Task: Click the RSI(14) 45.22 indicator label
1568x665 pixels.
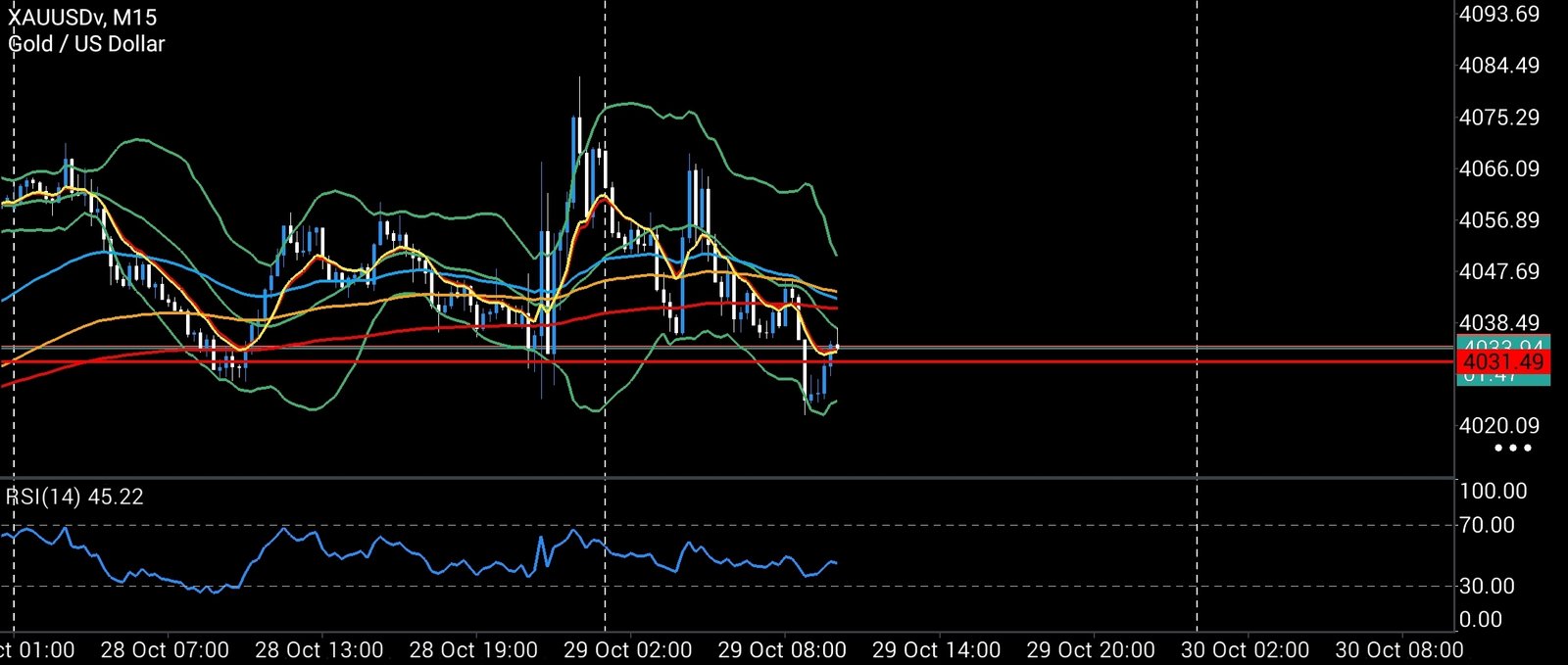Action: click(74, 497)
